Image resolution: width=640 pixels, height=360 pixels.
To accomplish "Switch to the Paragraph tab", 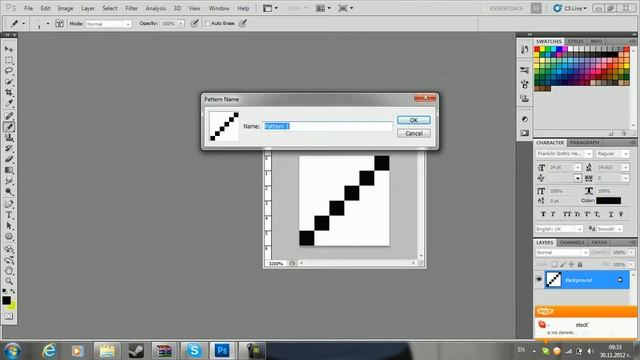I will click(x=584, y=142).
